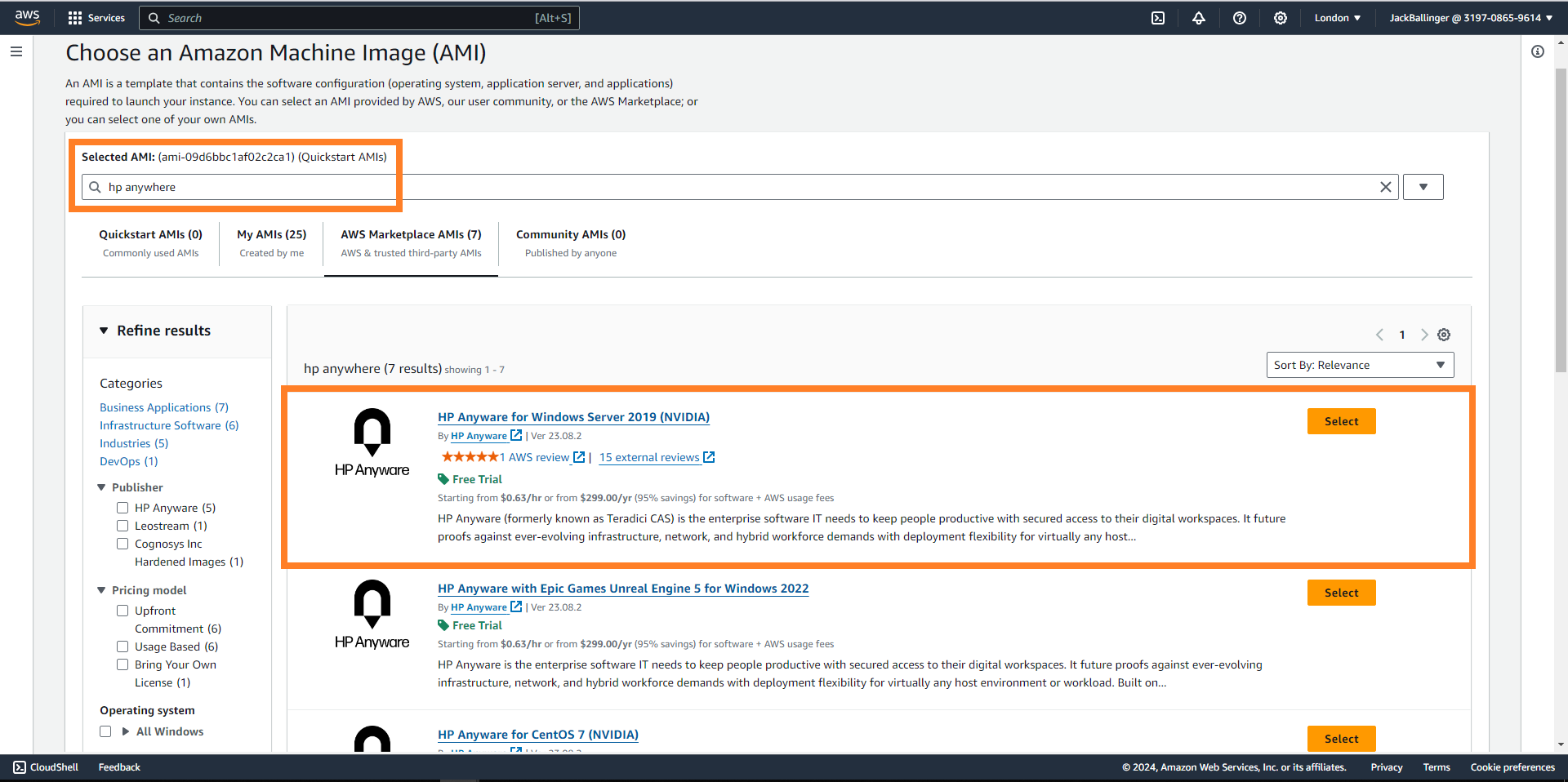Switch to Quickstart AMIs (0) tab
The image size is (1568, 782).
[x=150, y=243]
